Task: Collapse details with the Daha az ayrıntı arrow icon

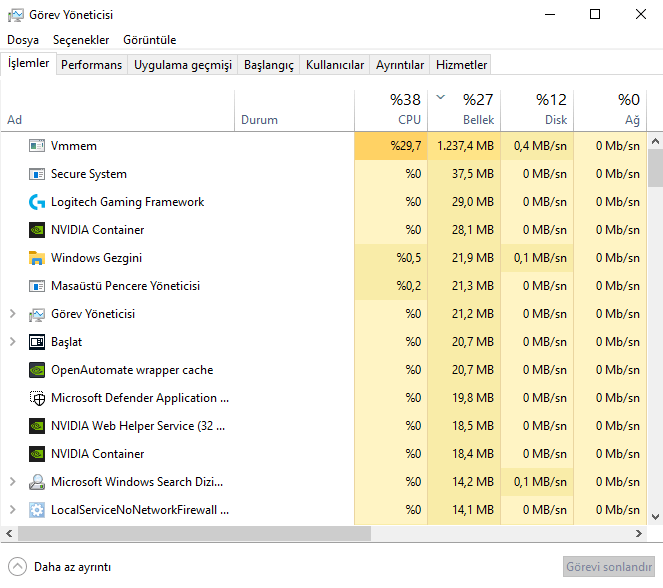Action: coord(17,567)
